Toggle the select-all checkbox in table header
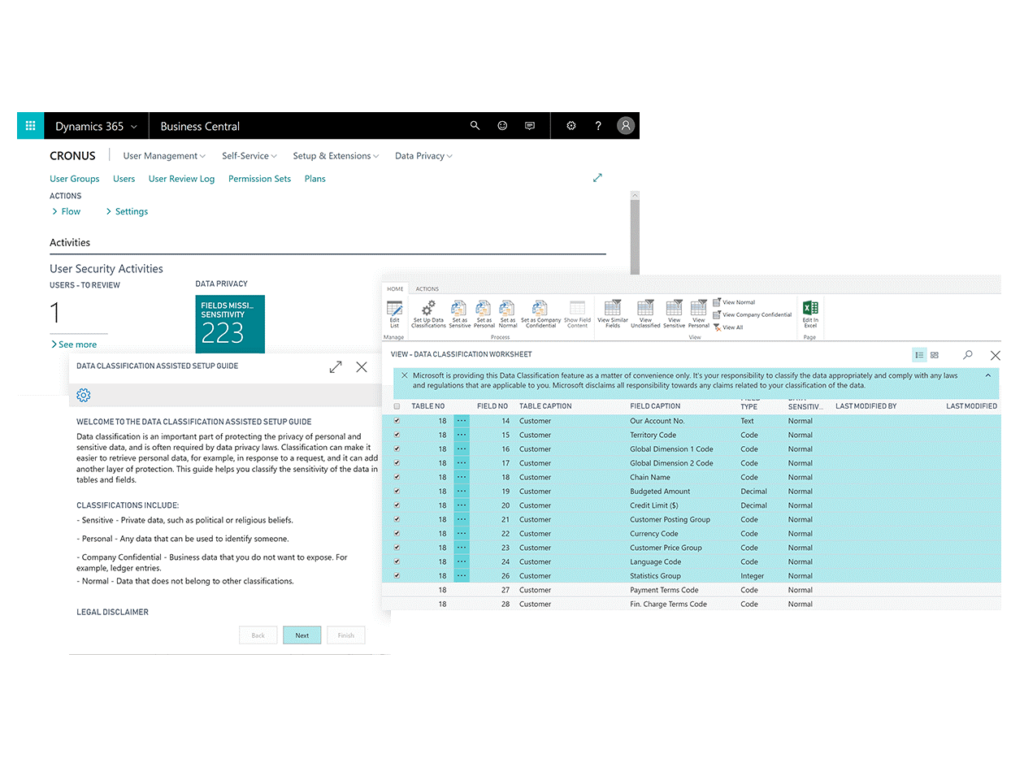Viewport: 1024px width, 767px height. [x=397, y=407]
